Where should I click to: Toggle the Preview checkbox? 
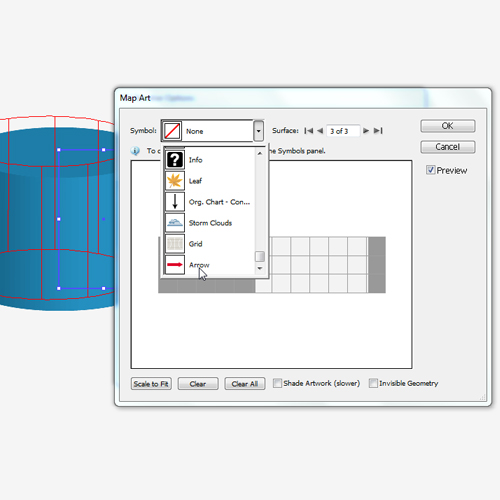[431, 170]
